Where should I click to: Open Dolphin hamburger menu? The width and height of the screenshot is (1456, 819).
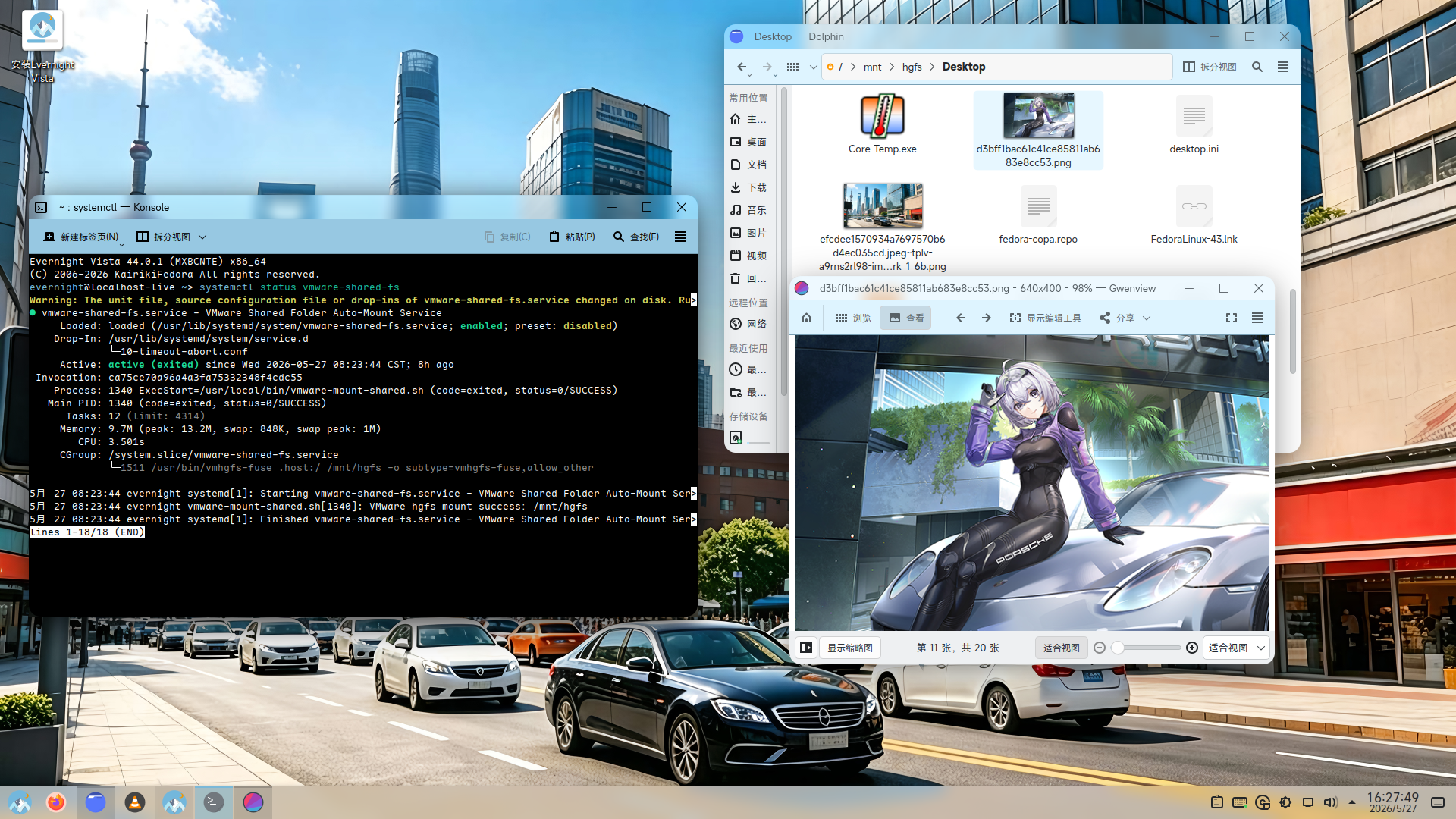1283,67
